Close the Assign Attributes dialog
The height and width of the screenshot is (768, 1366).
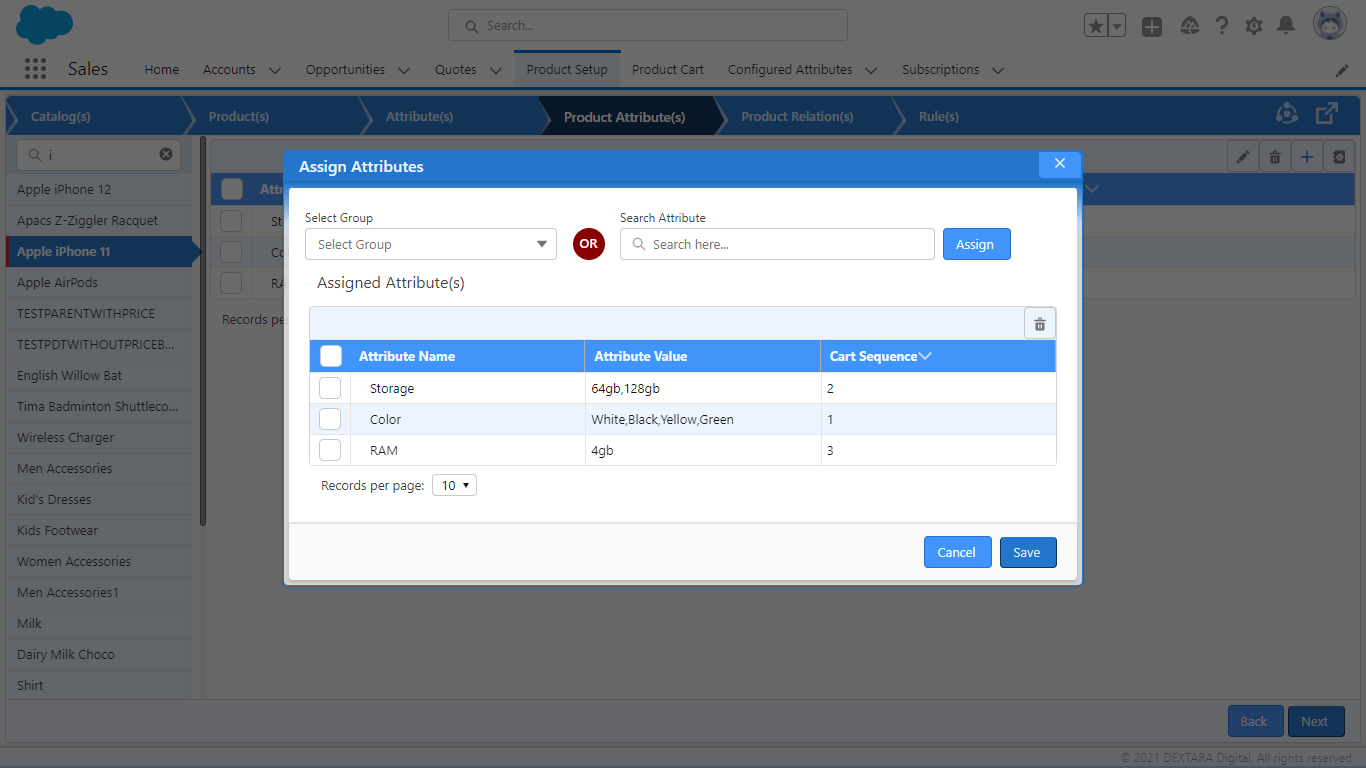1060,164
